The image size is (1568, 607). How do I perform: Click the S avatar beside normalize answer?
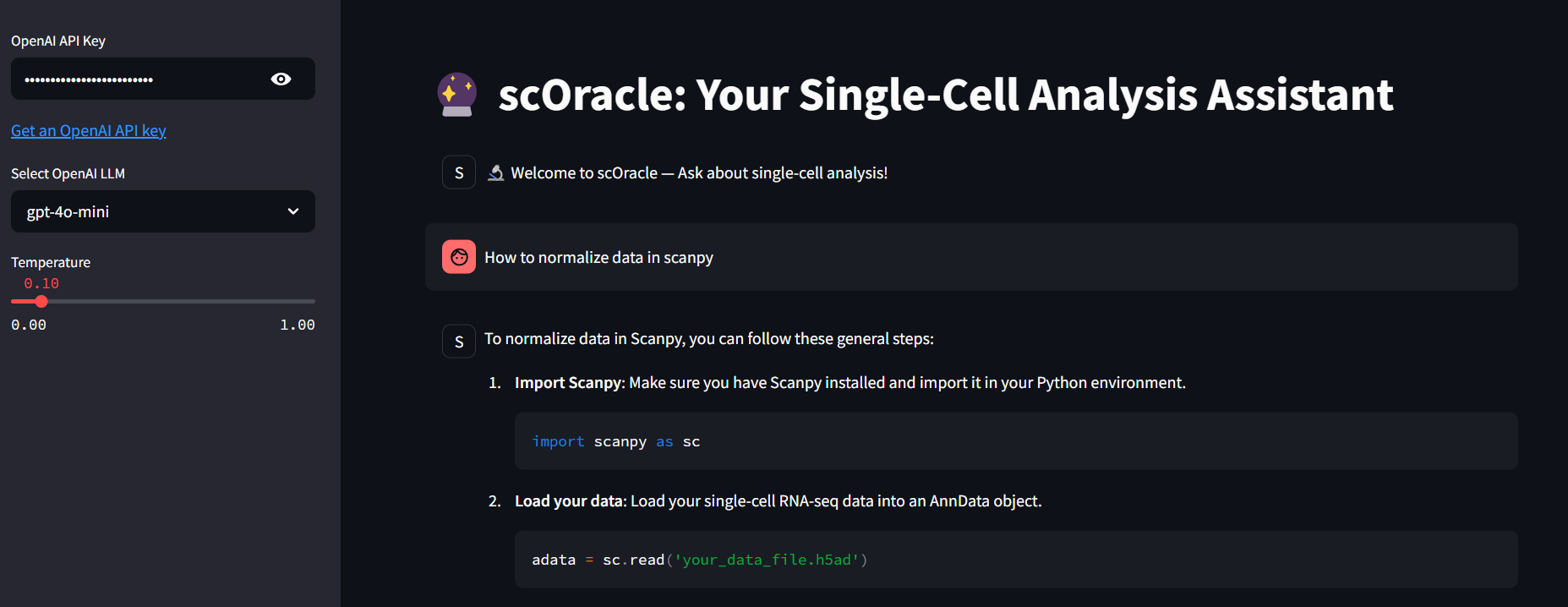[x=459, y=342]
